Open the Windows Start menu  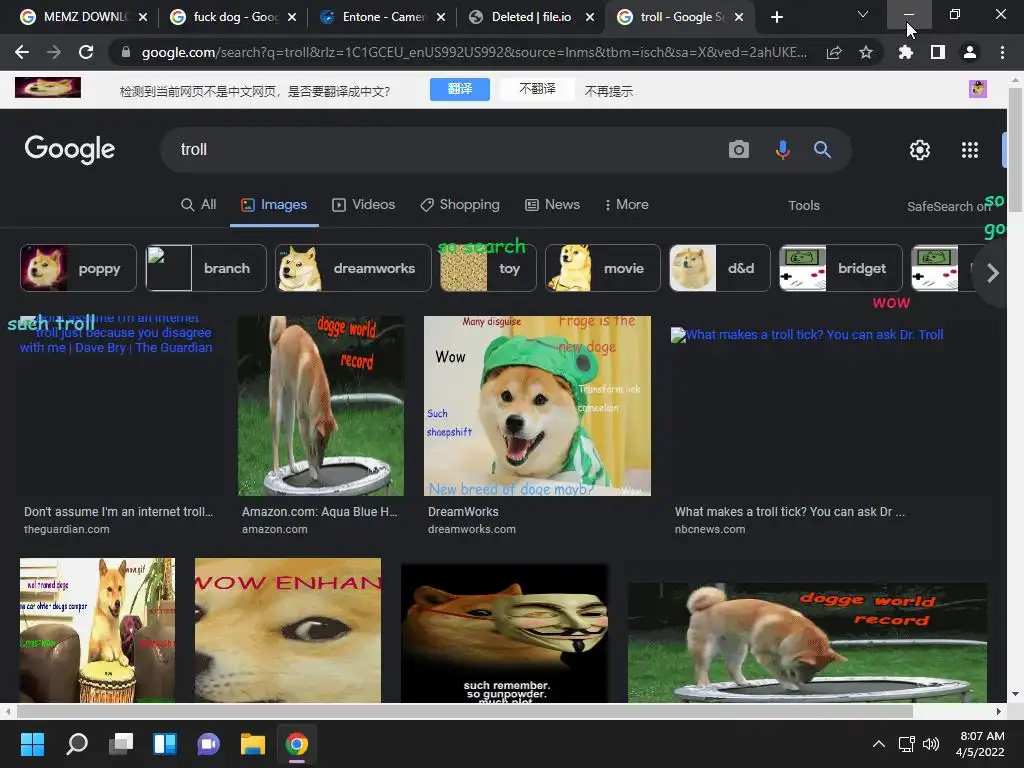pos(32,744)
